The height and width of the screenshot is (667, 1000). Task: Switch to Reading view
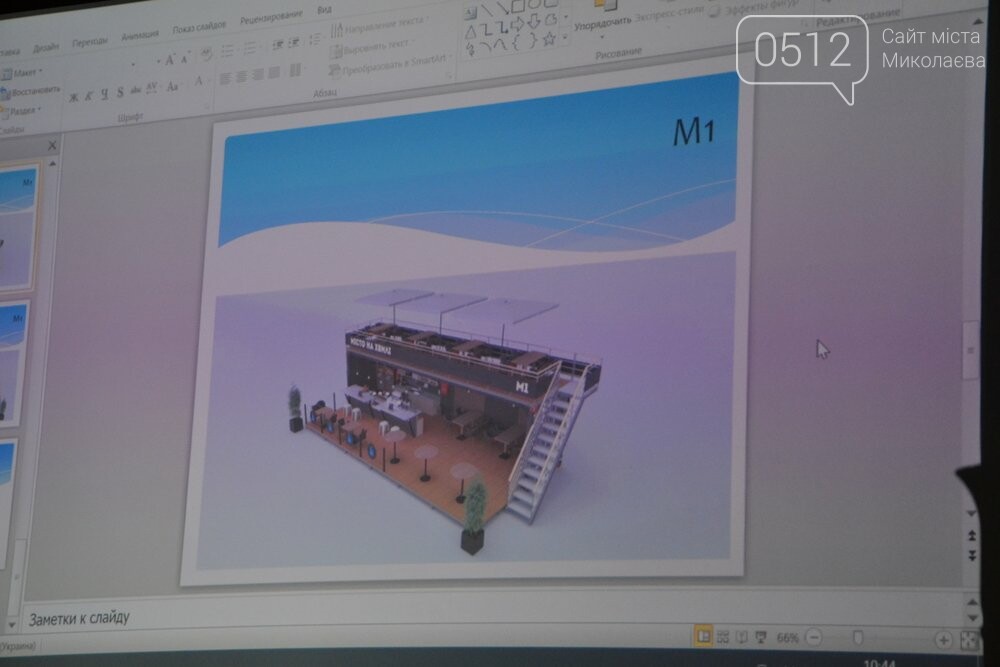tap(741, 636)
